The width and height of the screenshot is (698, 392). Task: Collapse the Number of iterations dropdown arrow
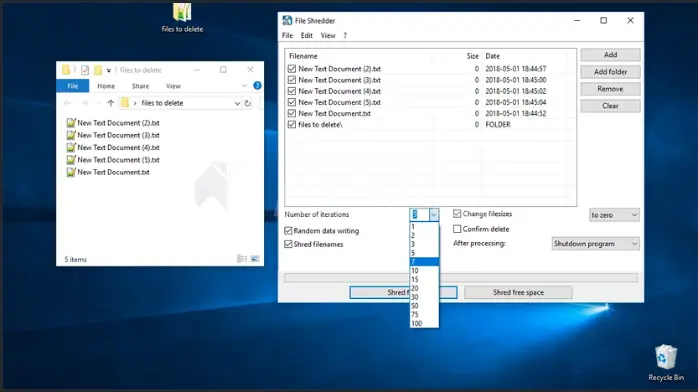[434, 215]
